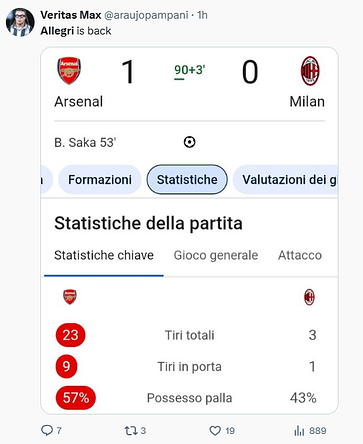Click the small Milan crest above stats
363x444 pixels.
pos(309,297)
